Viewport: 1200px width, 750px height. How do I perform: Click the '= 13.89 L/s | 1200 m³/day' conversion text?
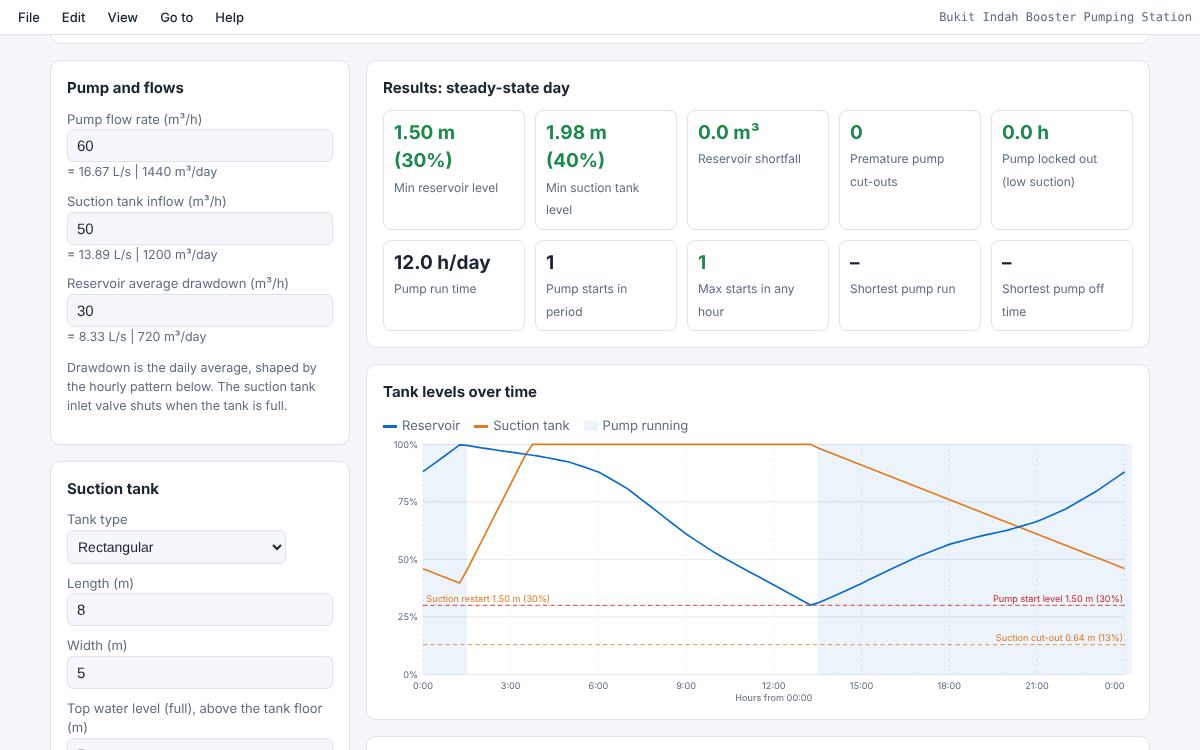142,254
